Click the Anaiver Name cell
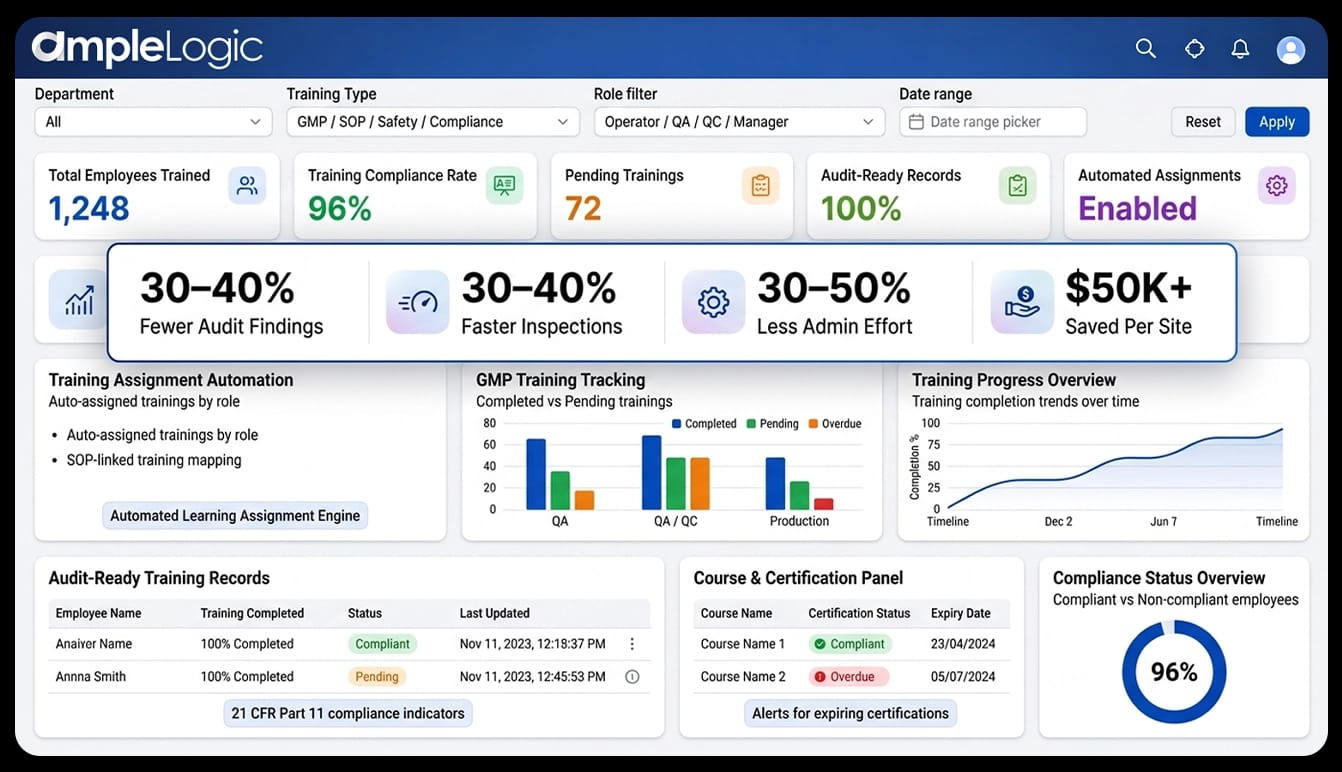 [94, 644]
